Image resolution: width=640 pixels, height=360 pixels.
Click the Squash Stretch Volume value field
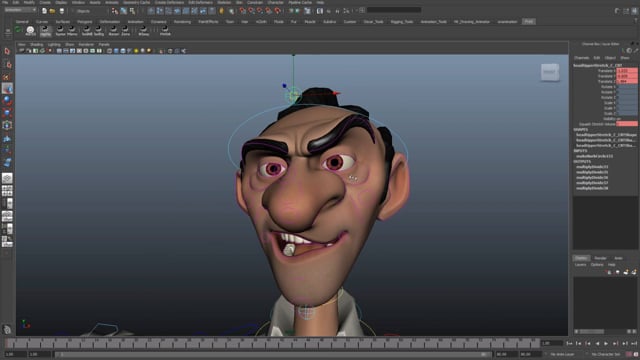click(627, 124)
